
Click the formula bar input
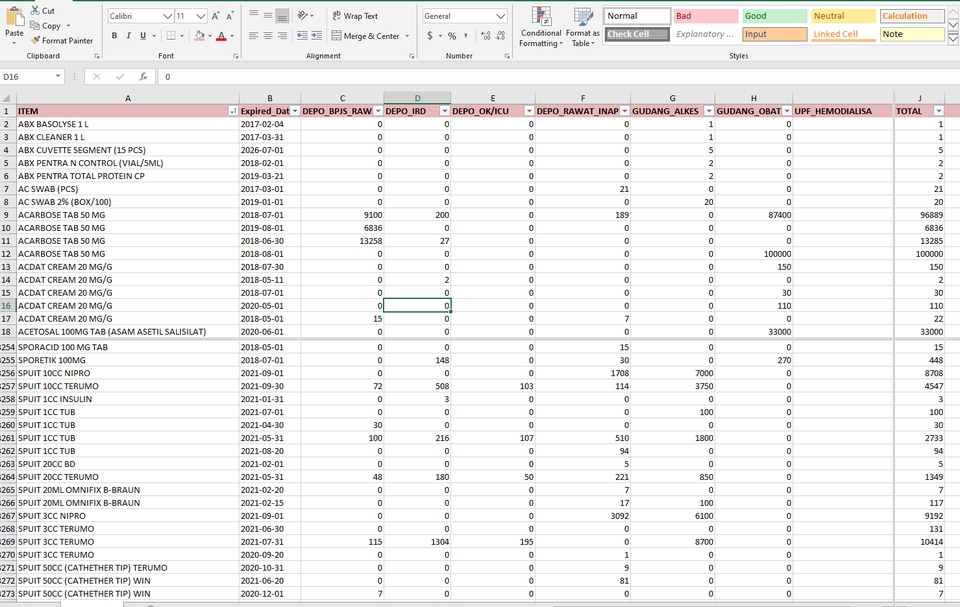coord(557,77)
